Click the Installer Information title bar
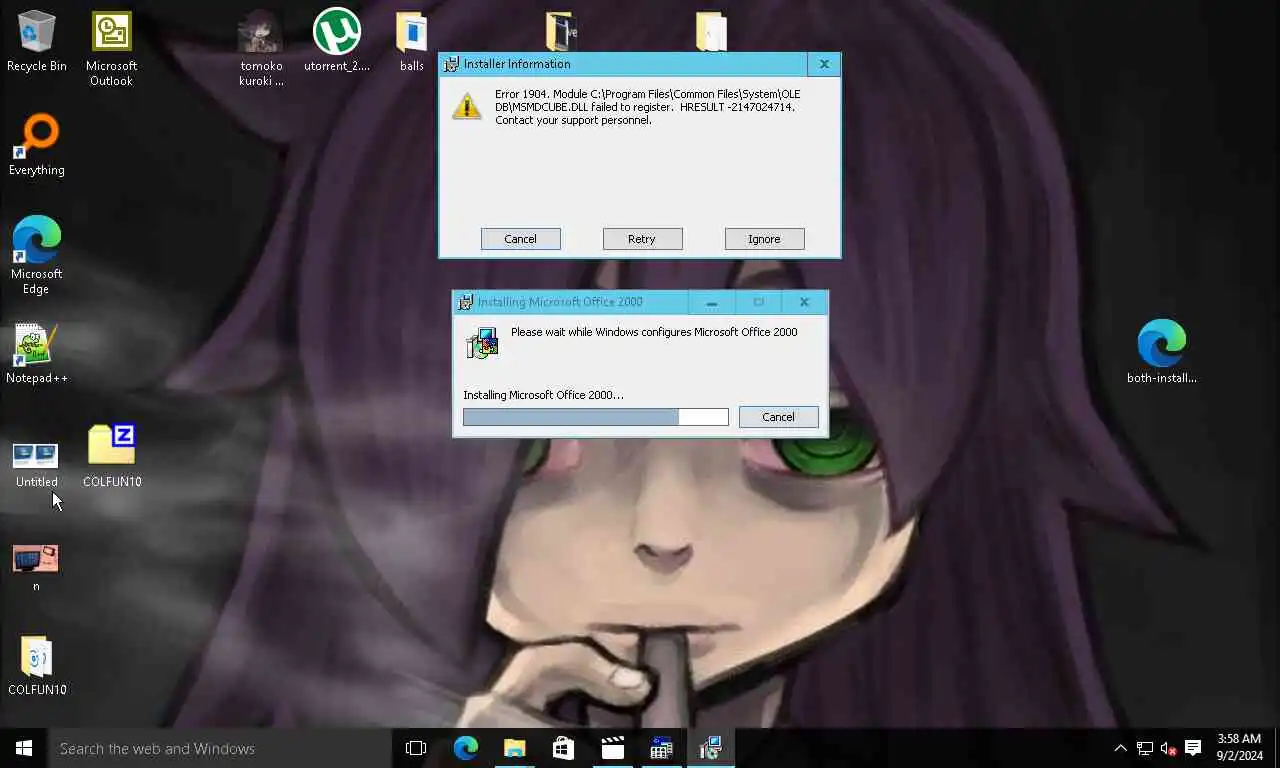Screen dimensions: 1280x768 (x=623, y=64)
